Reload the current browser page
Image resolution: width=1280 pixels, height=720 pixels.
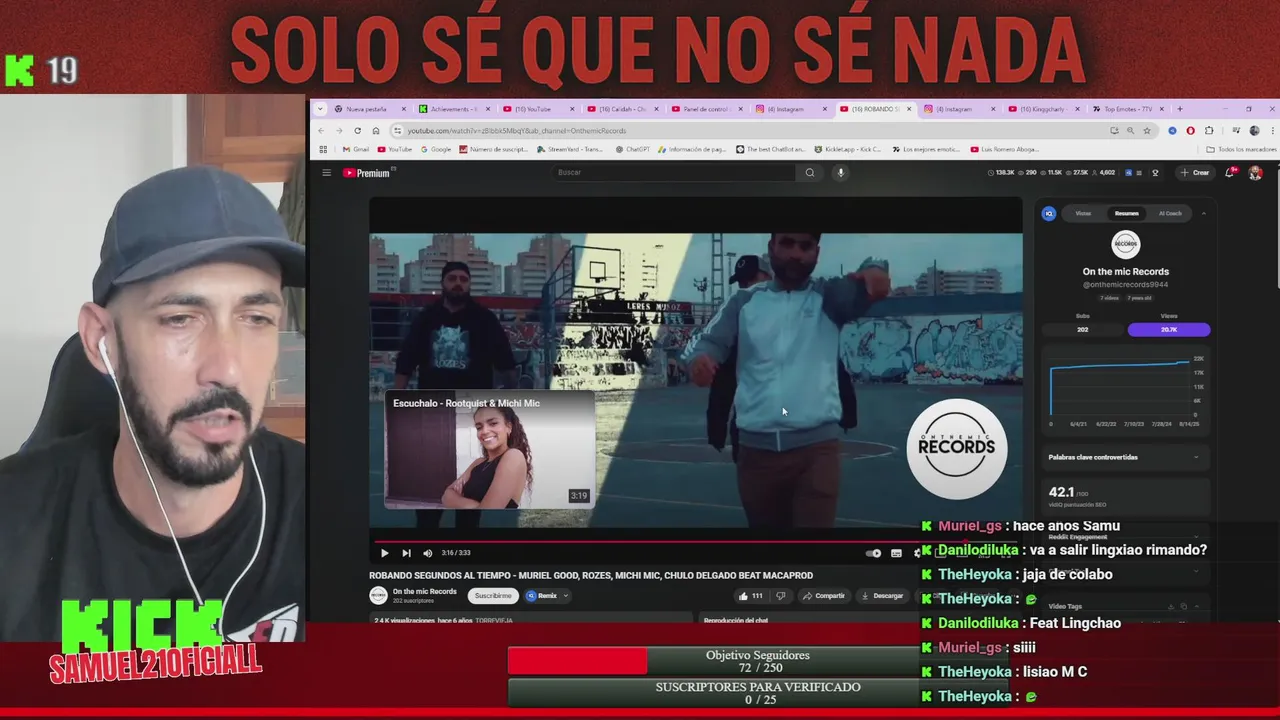357,131
